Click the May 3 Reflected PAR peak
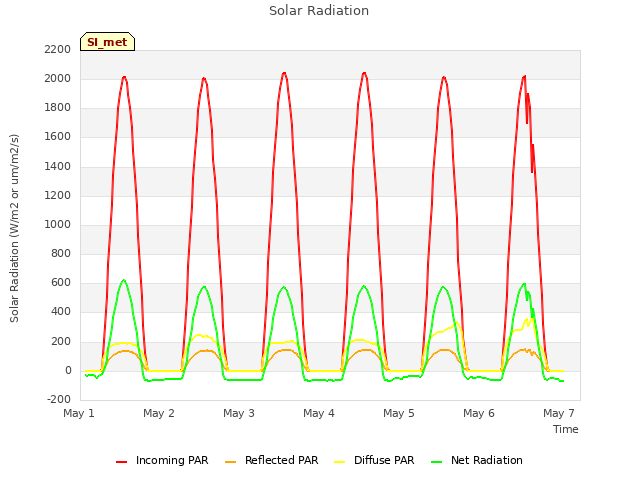Screen dimensions: 640x480 286,350
